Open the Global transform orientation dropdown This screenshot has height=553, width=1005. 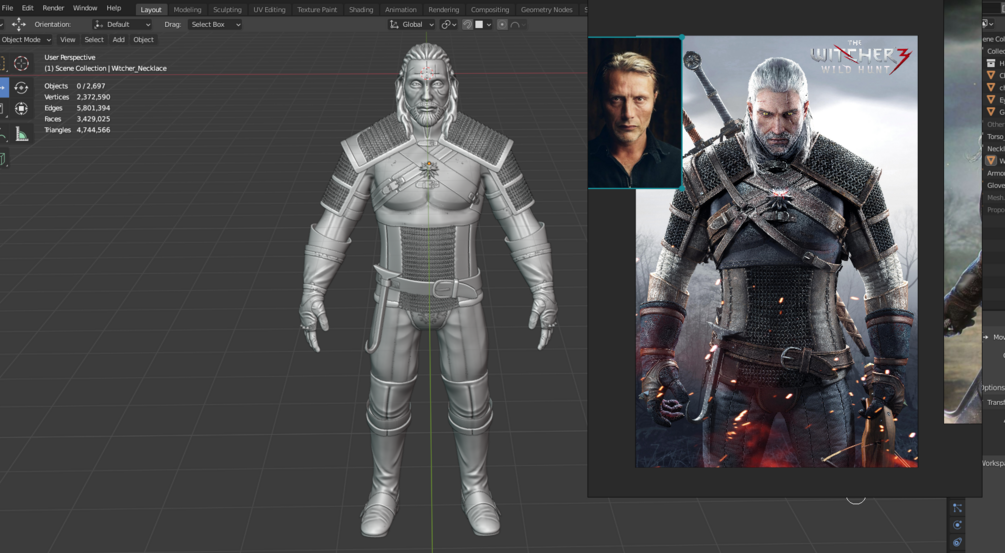pos(411,24)
